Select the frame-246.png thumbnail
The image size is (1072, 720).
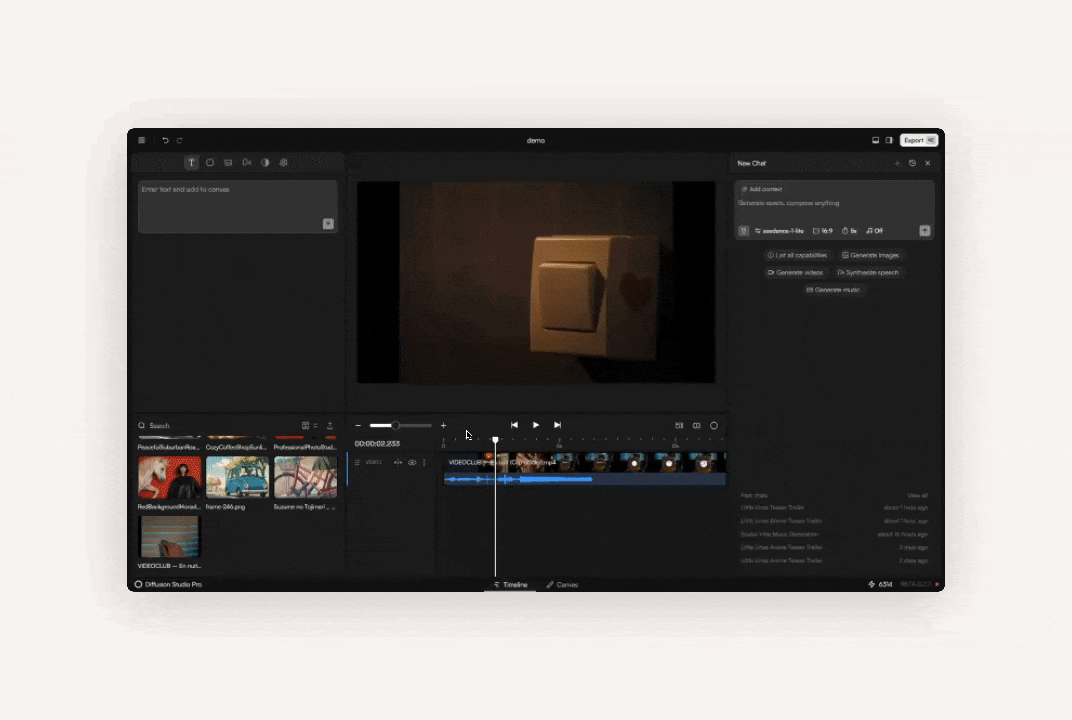click(237, 477)
